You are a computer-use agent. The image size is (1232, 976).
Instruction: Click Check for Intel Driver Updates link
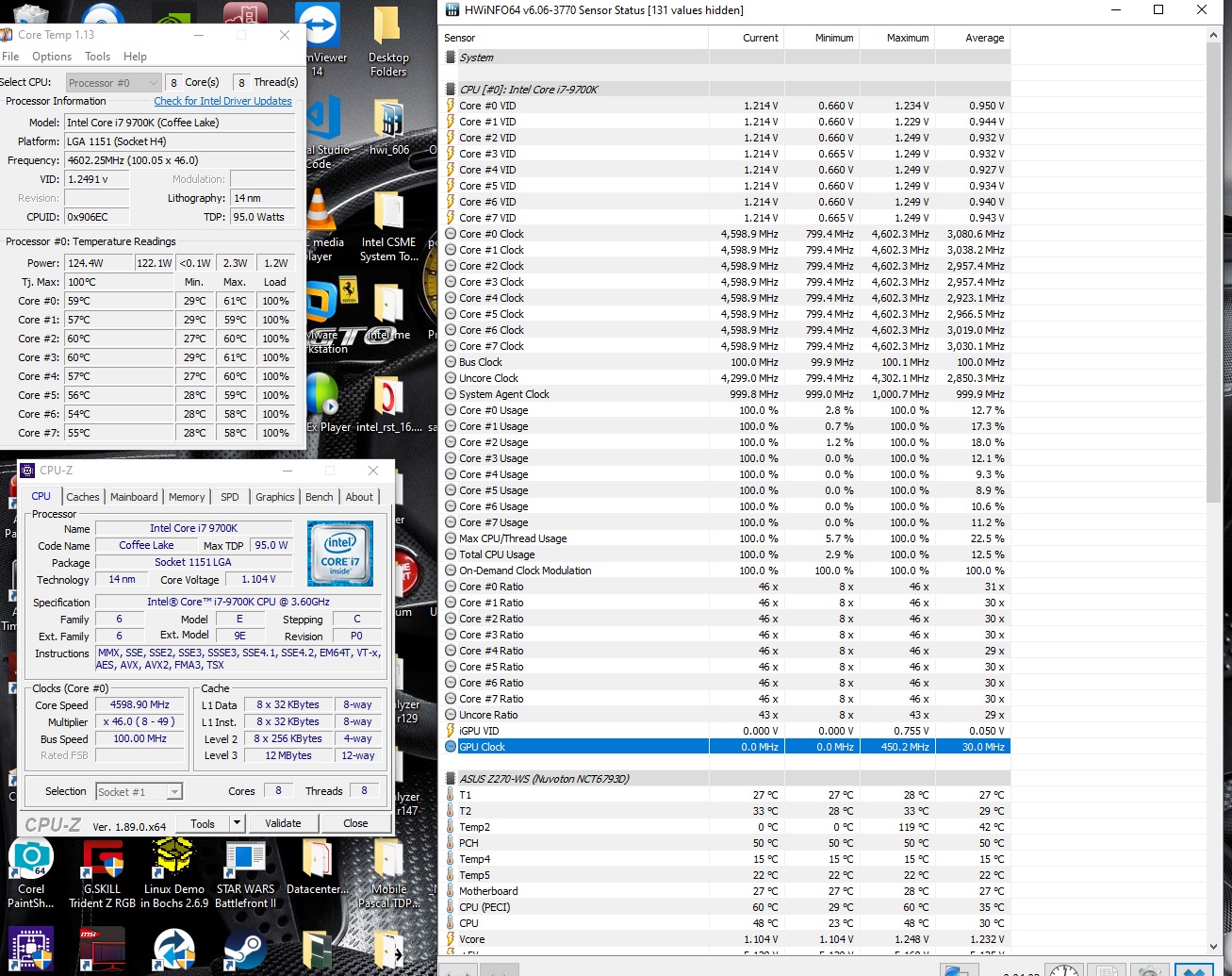(223, 101)
